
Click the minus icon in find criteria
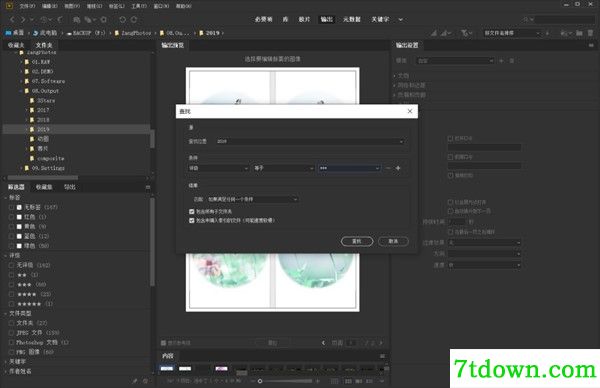click(388, 168)
